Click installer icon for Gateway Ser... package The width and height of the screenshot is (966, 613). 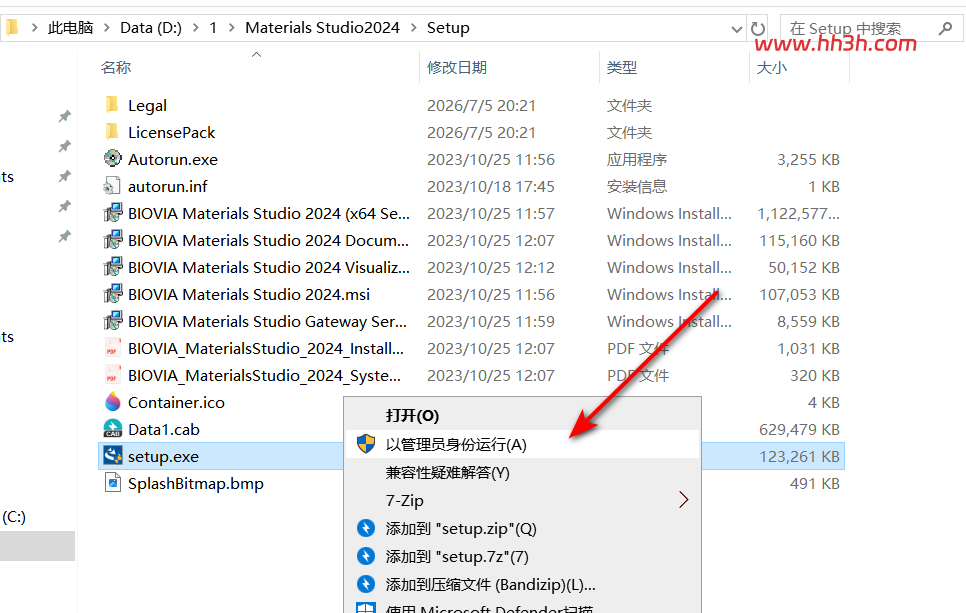point(113,322)
